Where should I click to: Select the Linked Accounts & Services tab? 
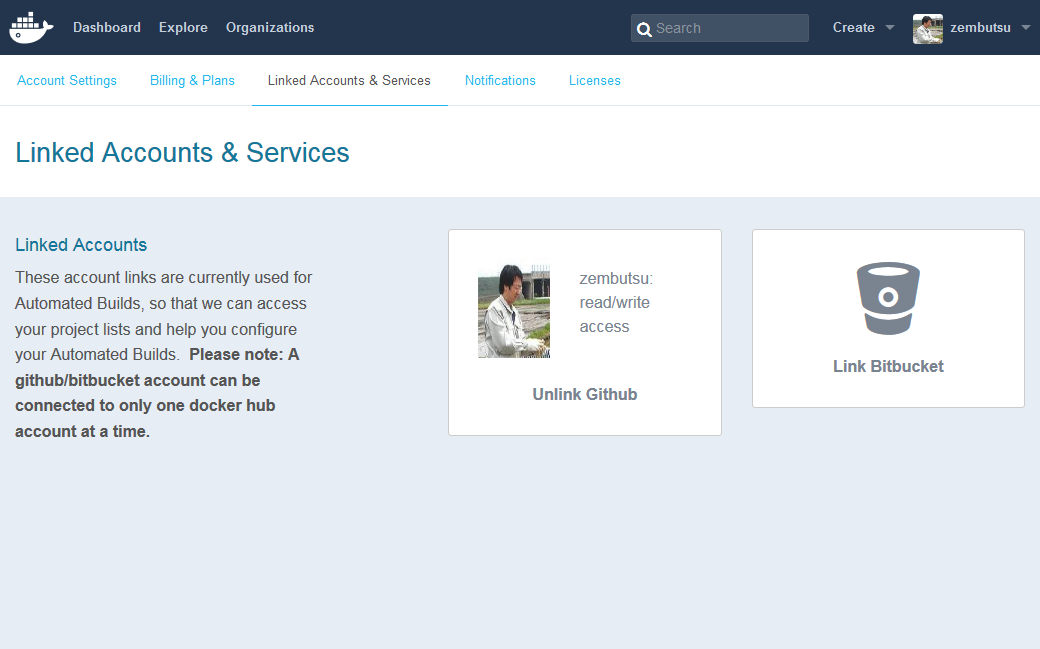click(x=349, y=80)
